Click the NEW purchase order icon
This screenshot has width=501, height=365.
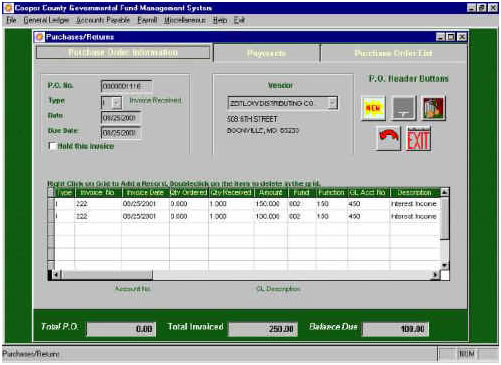pos(373,108)
